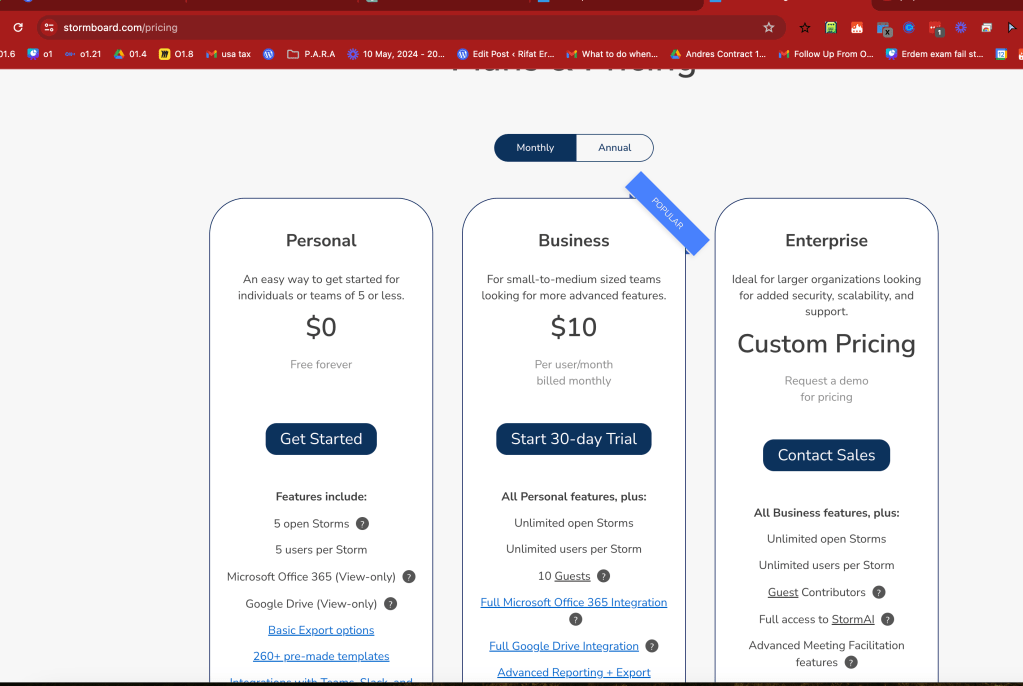Click the POPULAR ribbon on Business card
This screenshot has height=686, width=1023.
click(667, 213)
